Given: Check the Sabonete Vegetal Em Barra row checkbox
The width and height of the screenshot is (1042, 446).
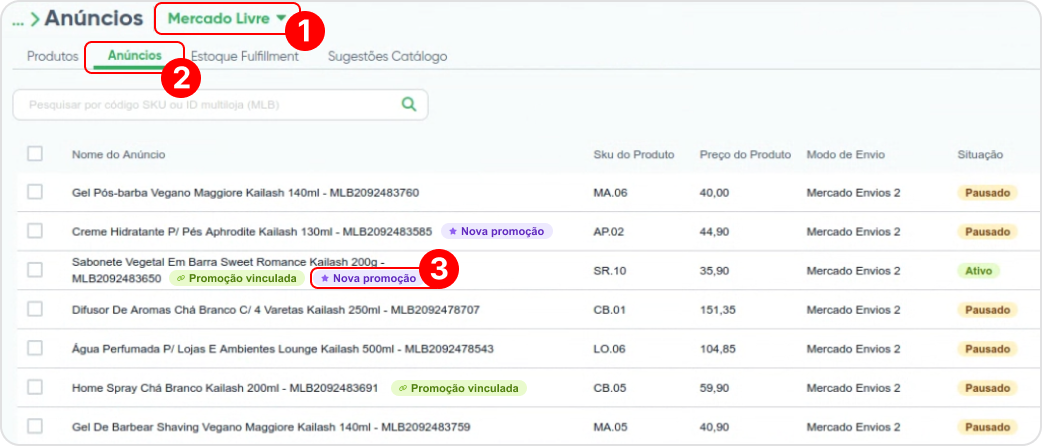Looking at the screenshot, I should tap(35, 270).
